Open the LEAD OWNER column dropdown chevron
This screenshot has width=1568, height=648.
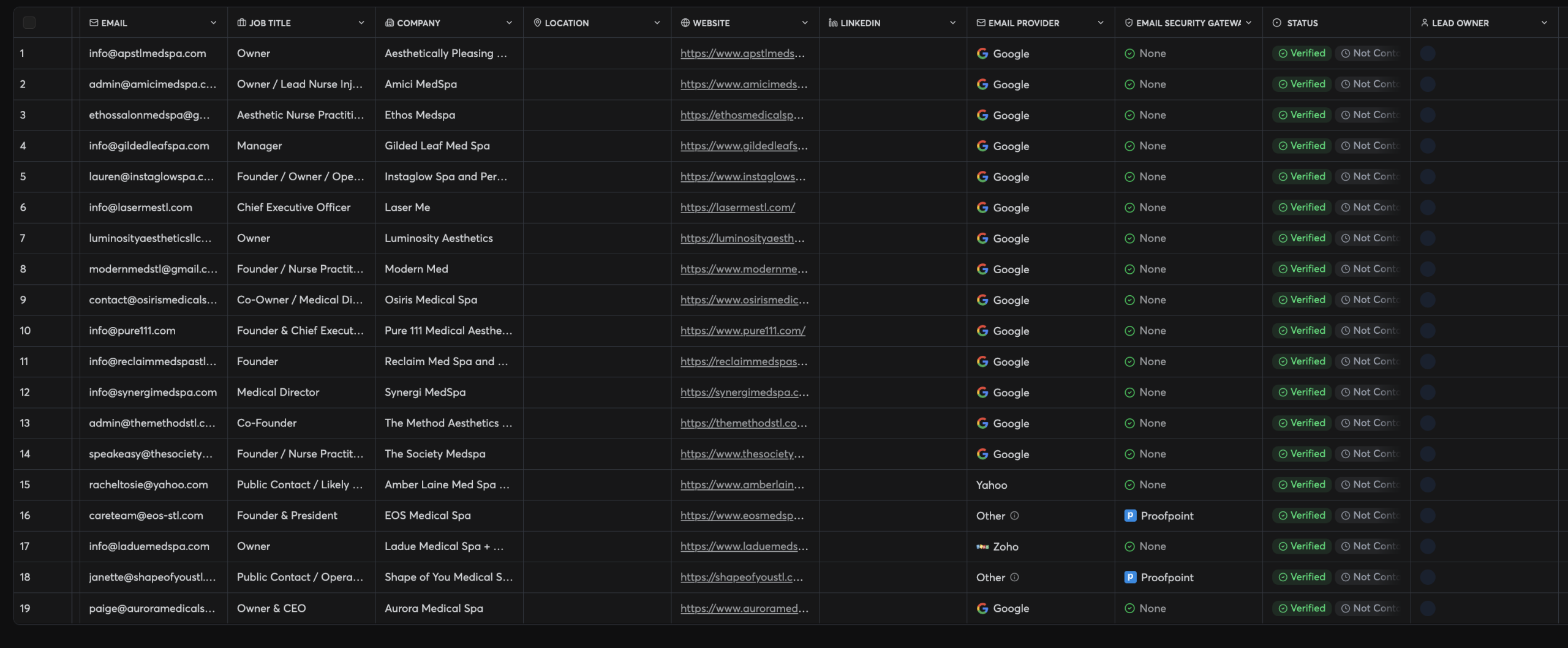pyautogui.click(x=1544, y=23)
